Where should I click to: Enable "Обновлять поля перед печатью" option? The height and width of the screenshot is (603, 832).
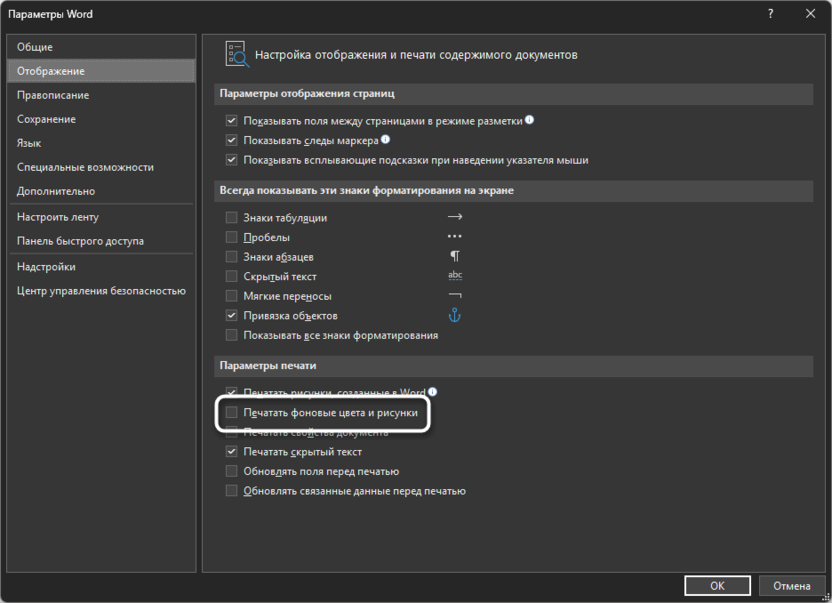pos(232,472)
